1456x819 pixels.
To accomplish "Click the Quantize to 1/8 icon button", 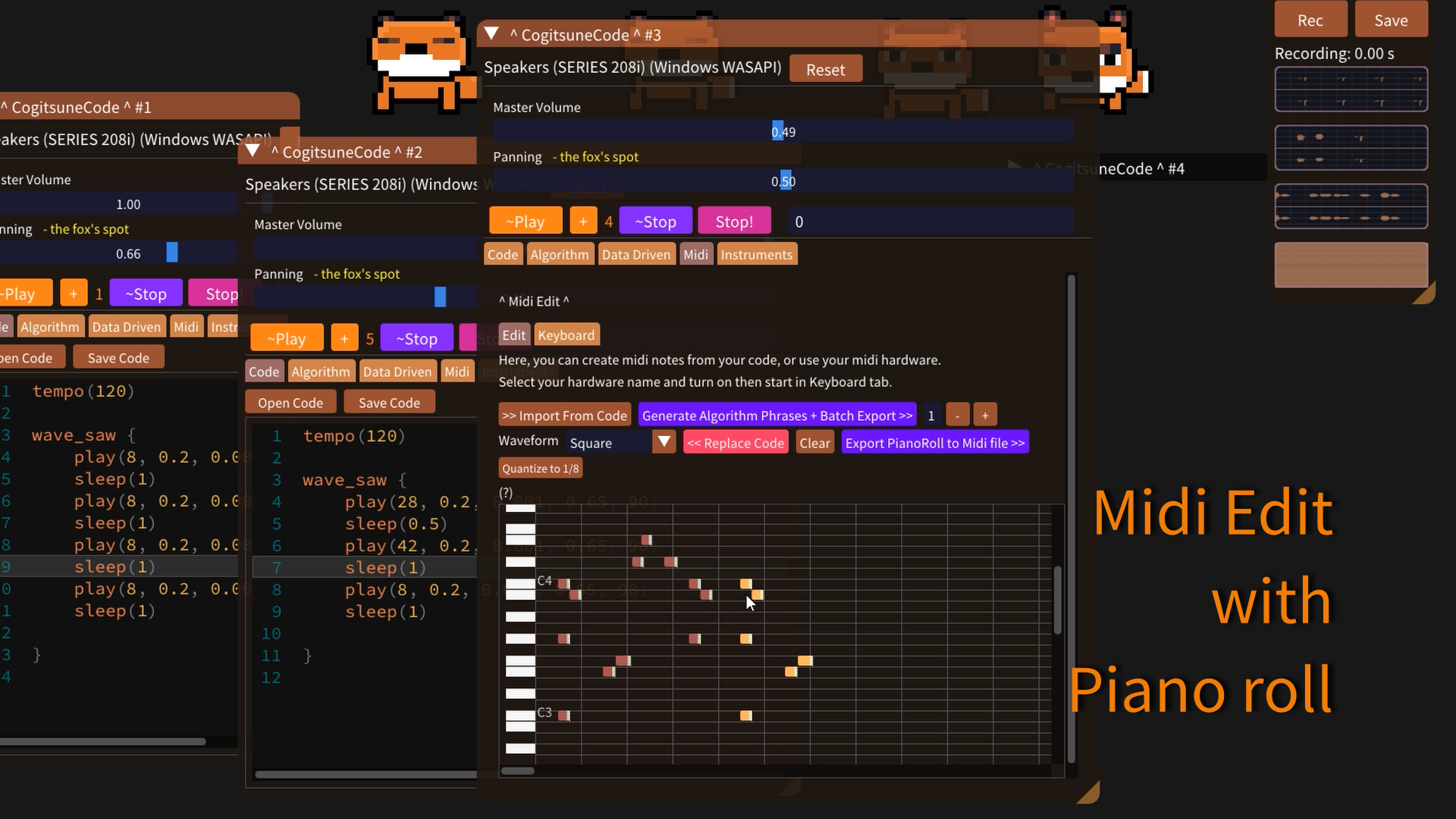I will 540,468.
